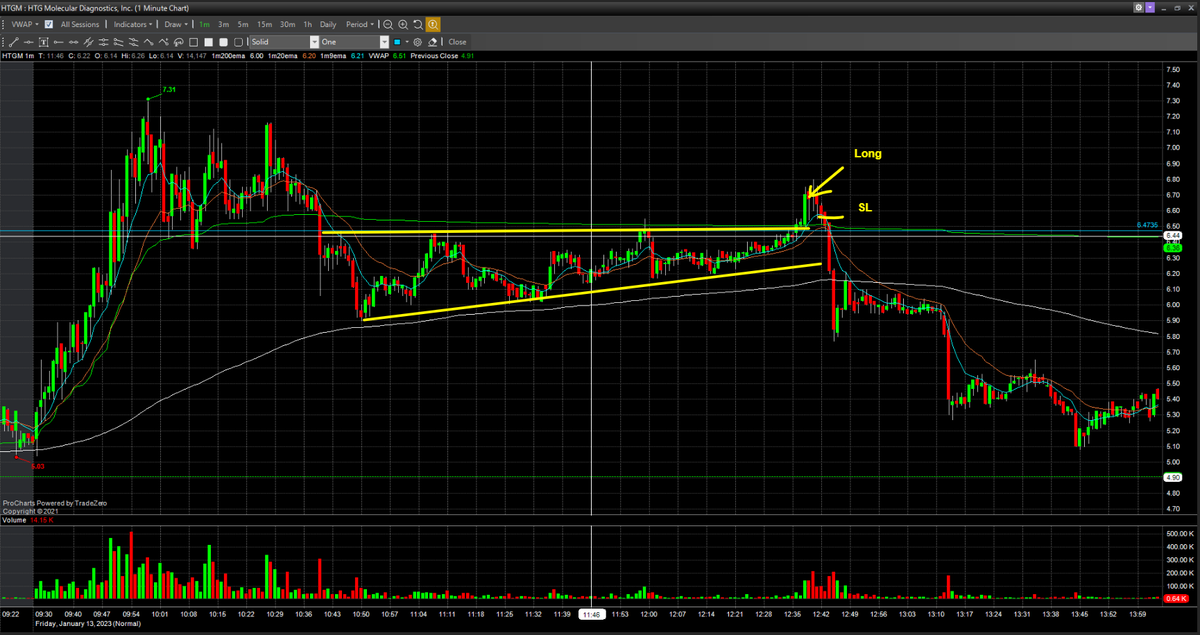Screen dimensions: 1200x635
Task: Open the Period dropdown
Action: pyautogui.click(x=360, y=23)
